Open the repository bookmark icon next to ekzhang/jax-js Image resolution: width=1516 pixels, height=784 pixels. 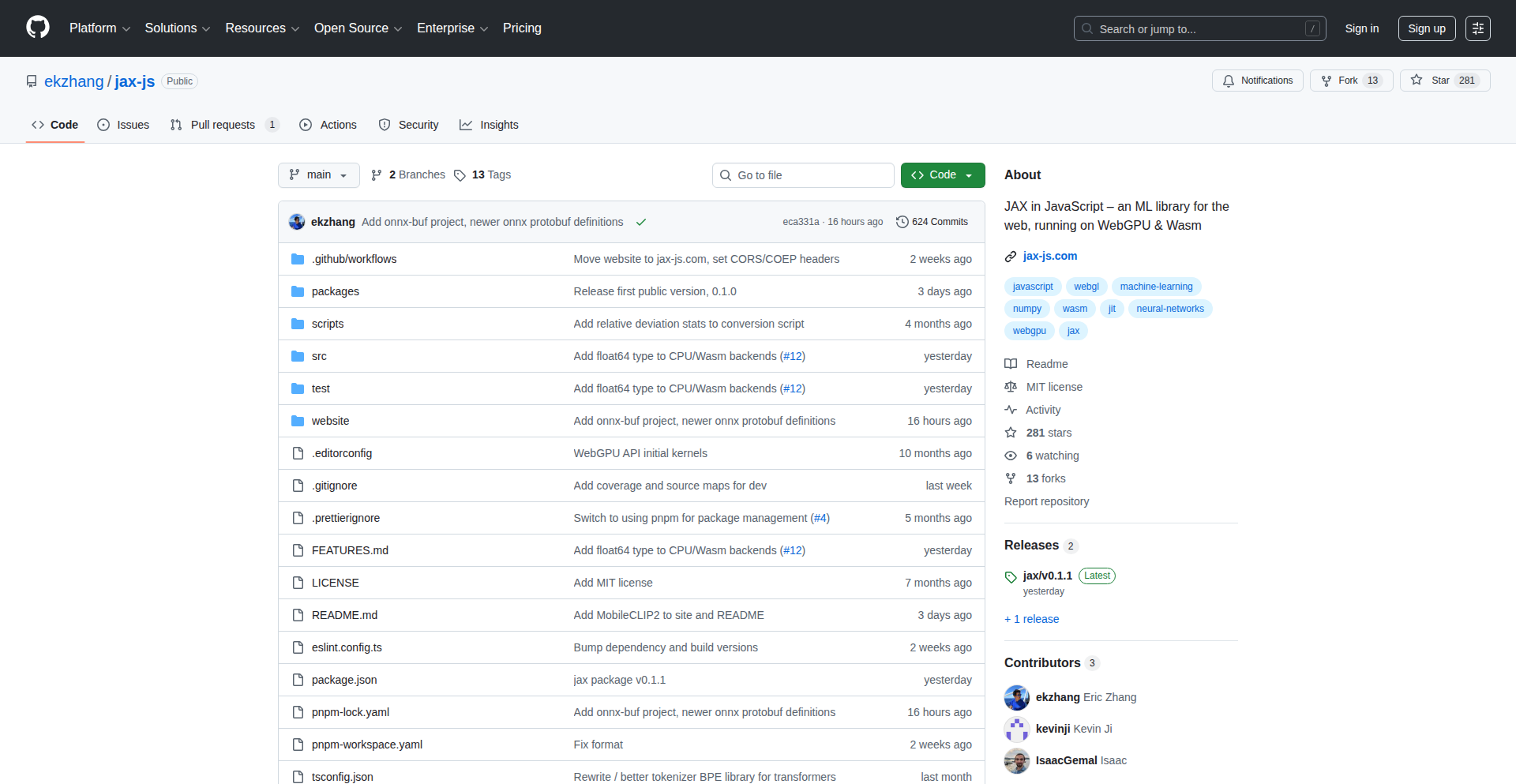point(31,81)
